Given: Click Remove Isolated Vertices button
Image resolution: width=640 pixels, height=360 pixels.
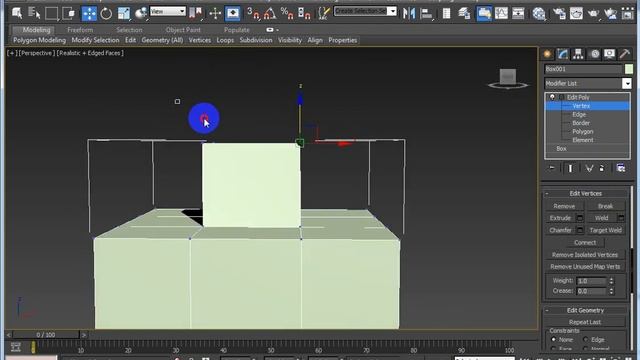Looking at the screenshot, I should [585, 255].
